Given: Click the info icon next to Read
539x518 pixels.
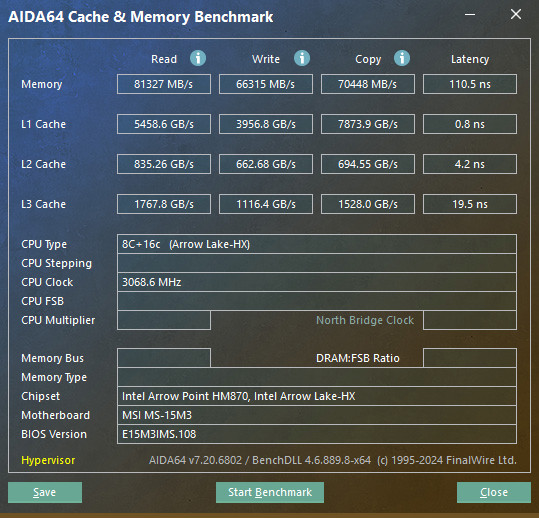Looking at the screenshot, I should [x=198, y=58].
